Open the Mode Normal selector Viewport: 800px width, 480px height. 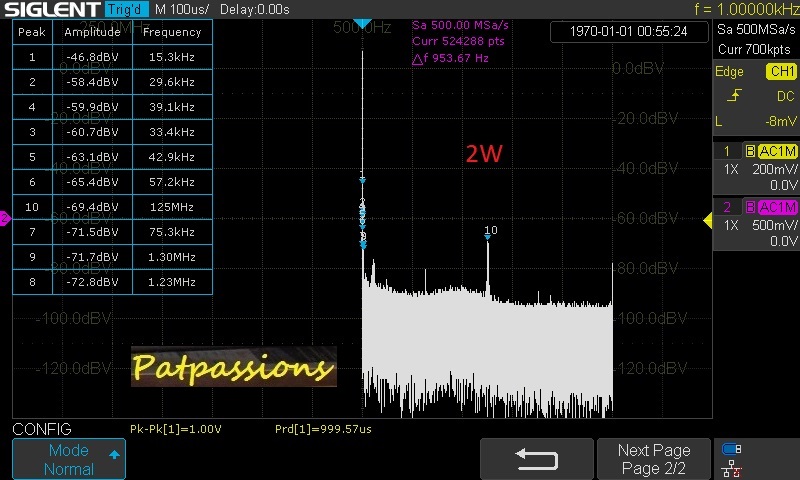[x=68, y=459]
